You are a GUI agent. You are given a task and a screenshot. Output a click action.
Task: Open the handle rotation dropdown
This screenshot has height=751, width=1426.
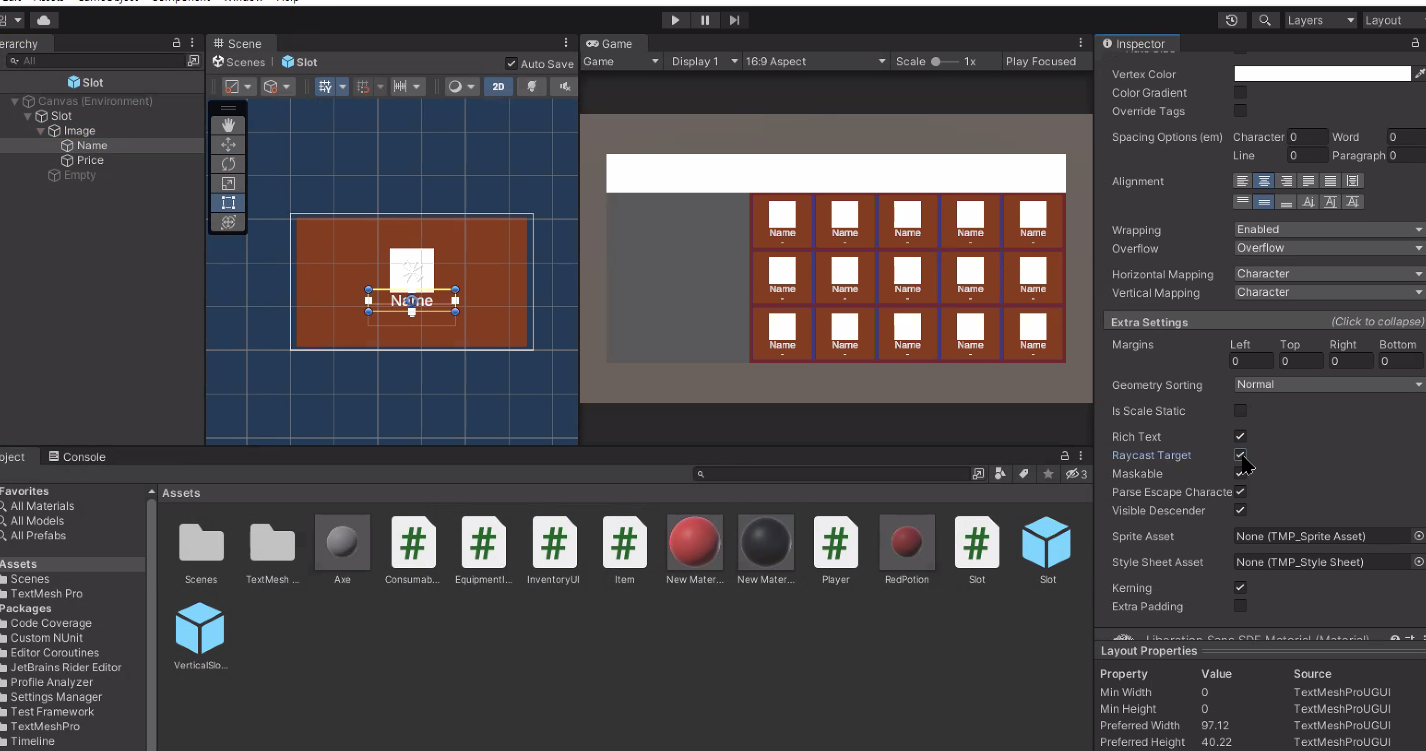(x=277, y=87)
